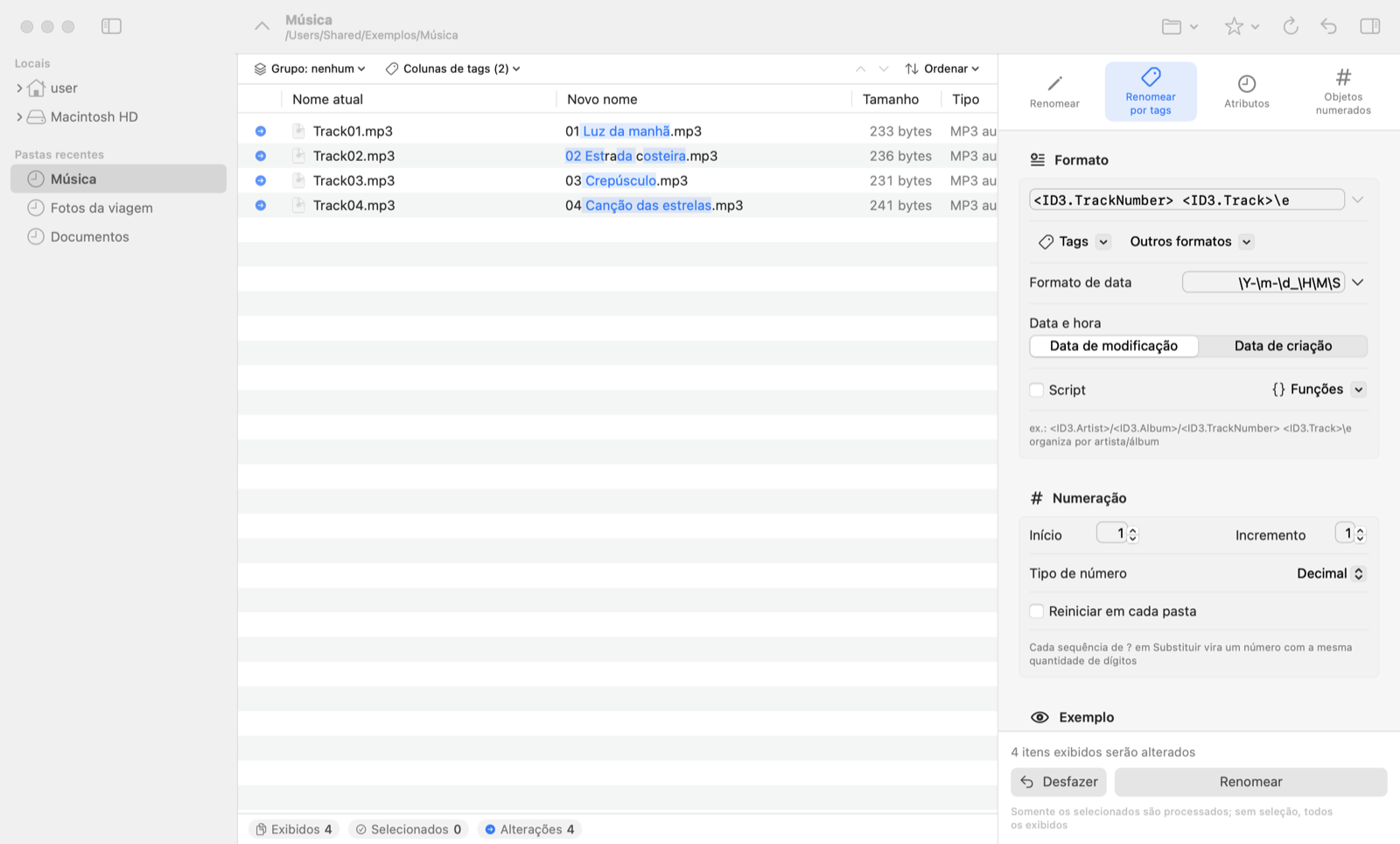Image resolution: width=1400 pixels, height=844 pixels.
Task: Open the folder chooser icon in toolbar
Action: pos(1179,26)
